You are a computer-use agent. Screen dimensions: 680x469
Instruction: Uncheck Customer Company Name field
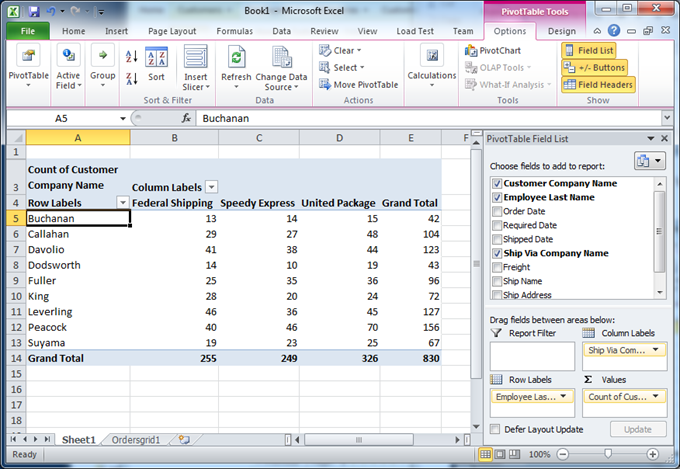(x=497, y=184)
